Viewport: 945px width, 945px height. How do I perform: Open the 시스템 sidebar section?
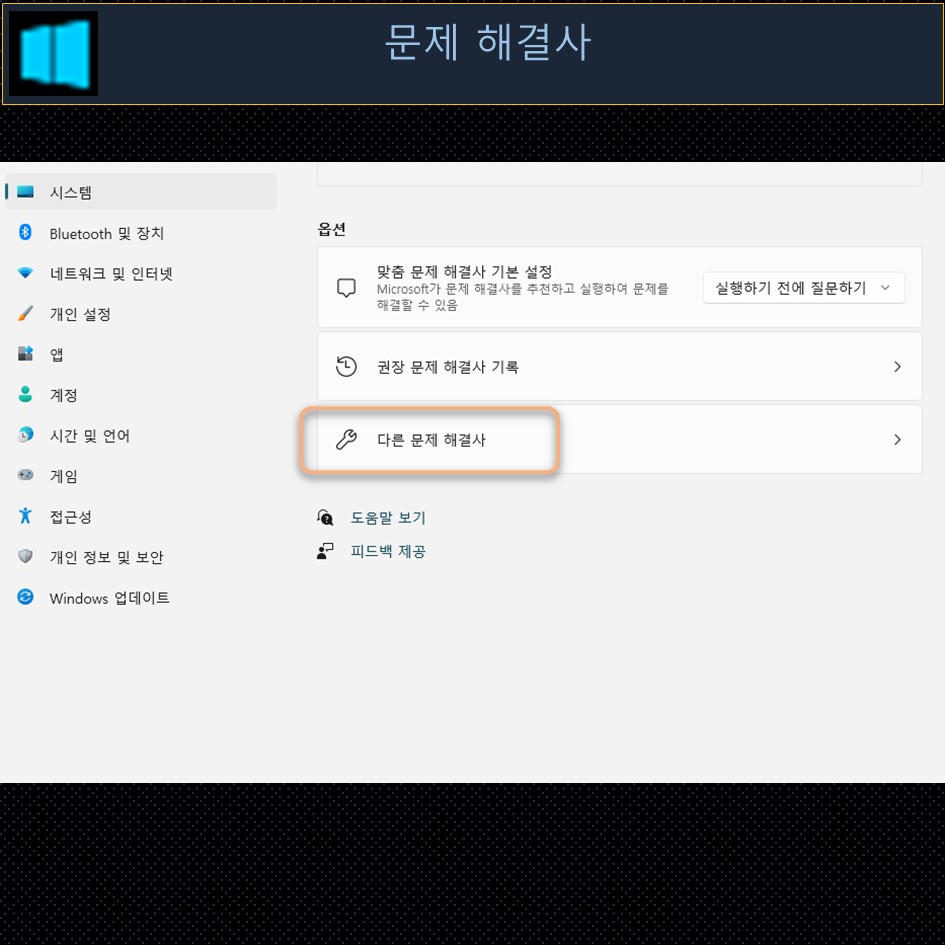click(140, 192)
